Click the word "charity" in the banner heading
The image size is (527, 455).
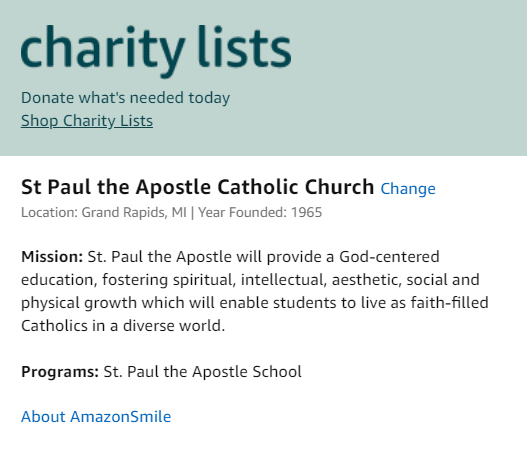coord(103,50)
